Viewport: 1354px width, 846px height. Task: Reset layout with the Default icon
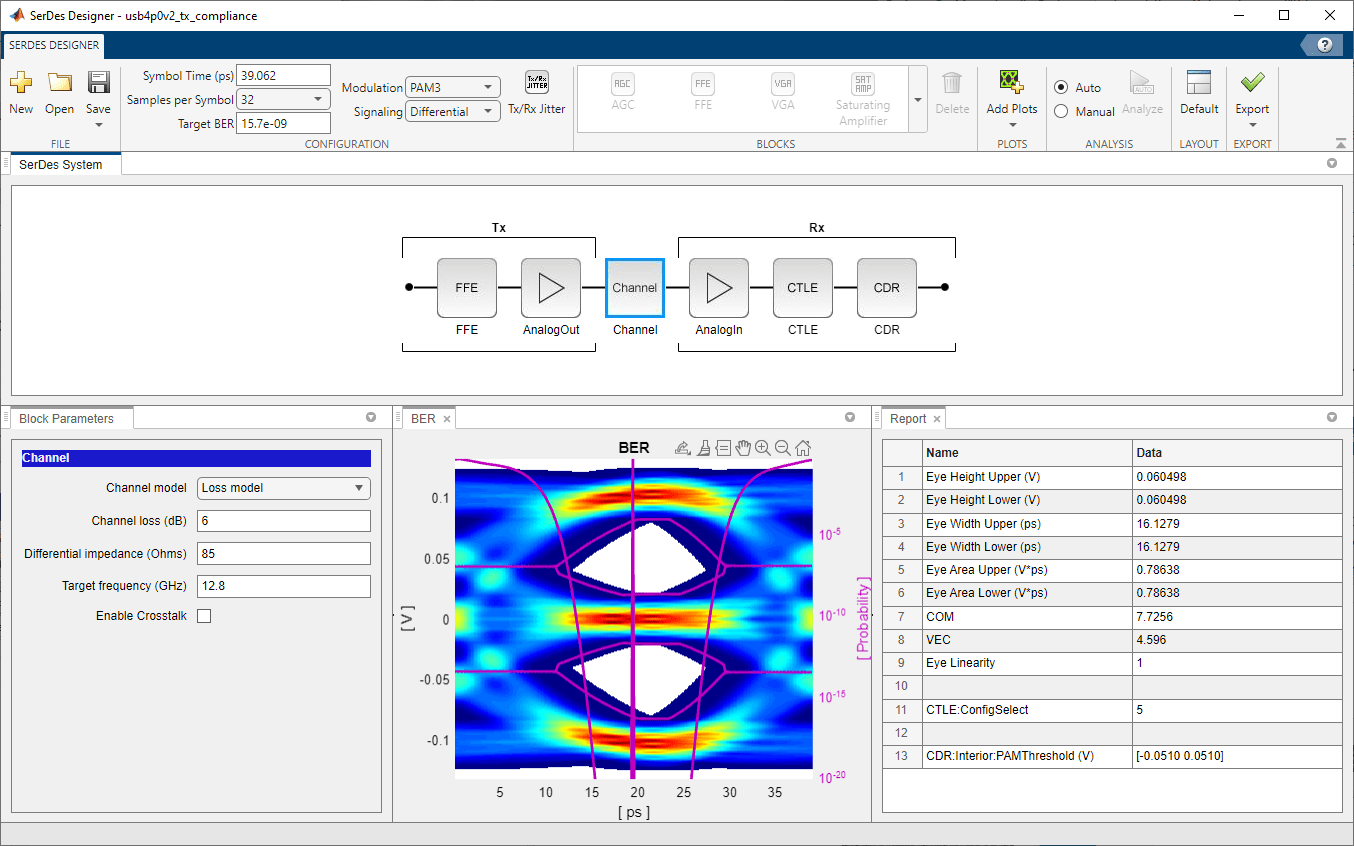click(x=1199, y=83)
